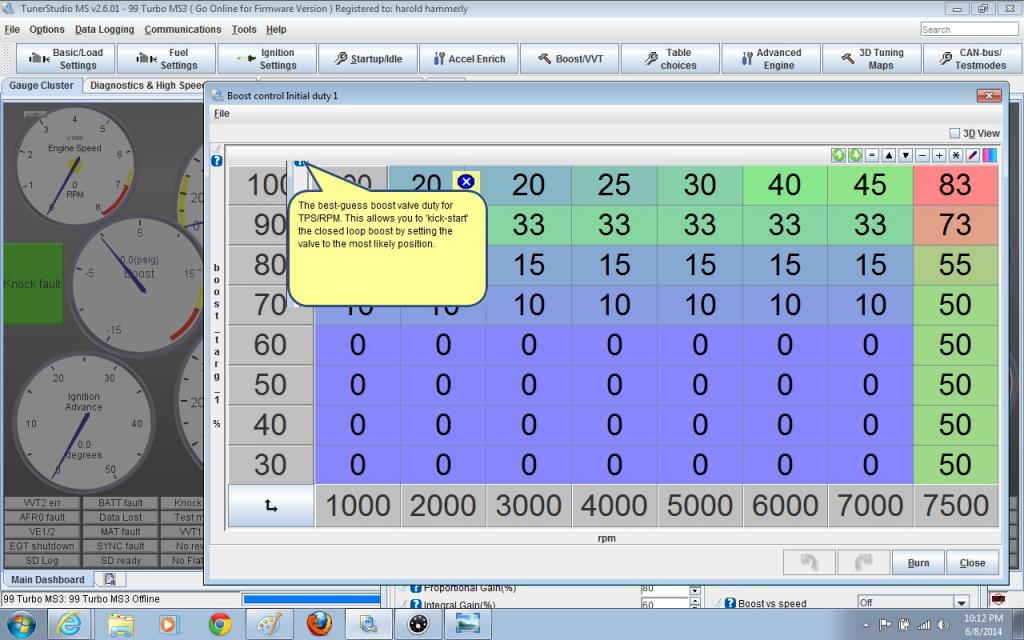Click the green up-arrow icon above the table
Screen dimensions: 1024x640
click(839, 155)
